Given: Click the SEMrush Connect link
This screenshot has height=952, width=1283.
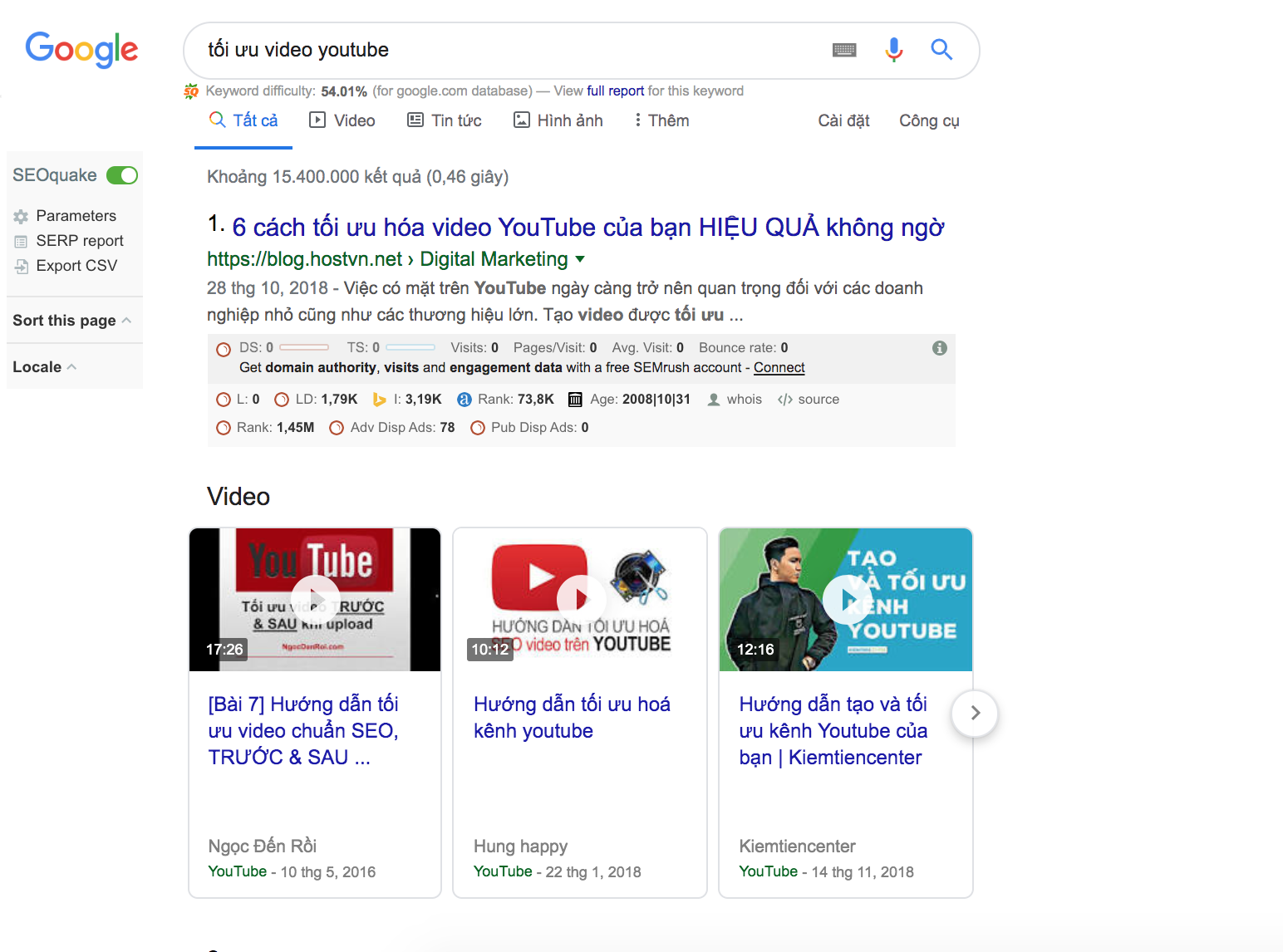Looking at the screenshot, I should [779, 368].
